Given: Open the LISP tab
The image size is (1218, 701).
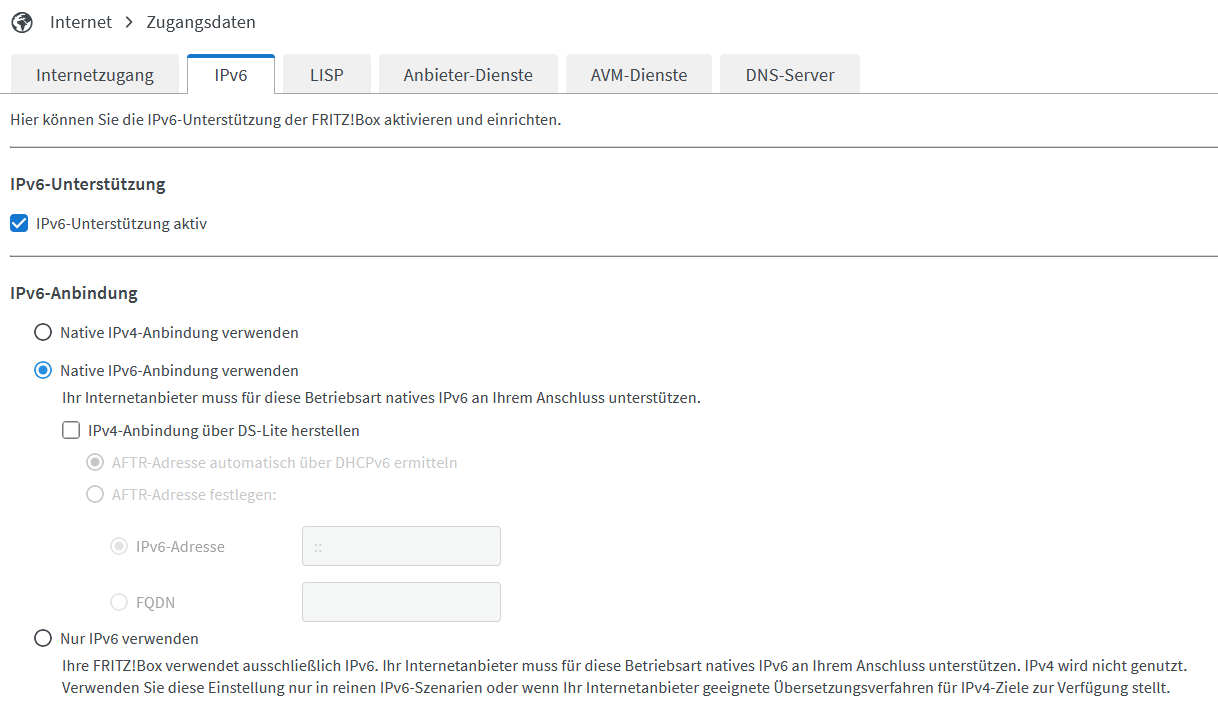Looking at the screenshot, I should pos(326,75).
